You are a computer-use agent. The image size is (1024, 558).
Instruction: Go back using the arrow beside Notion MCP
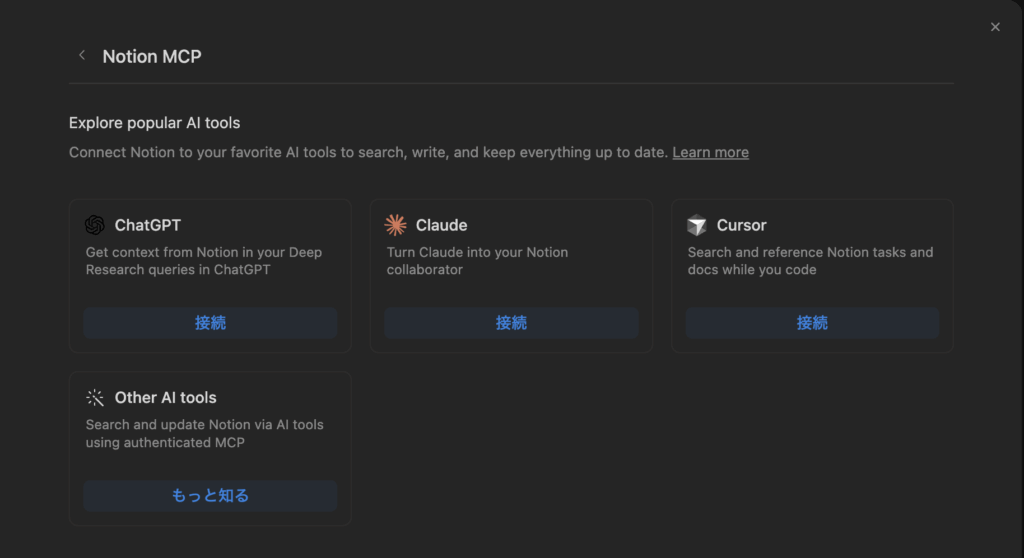pyautogui.click(x=82, y=56)
